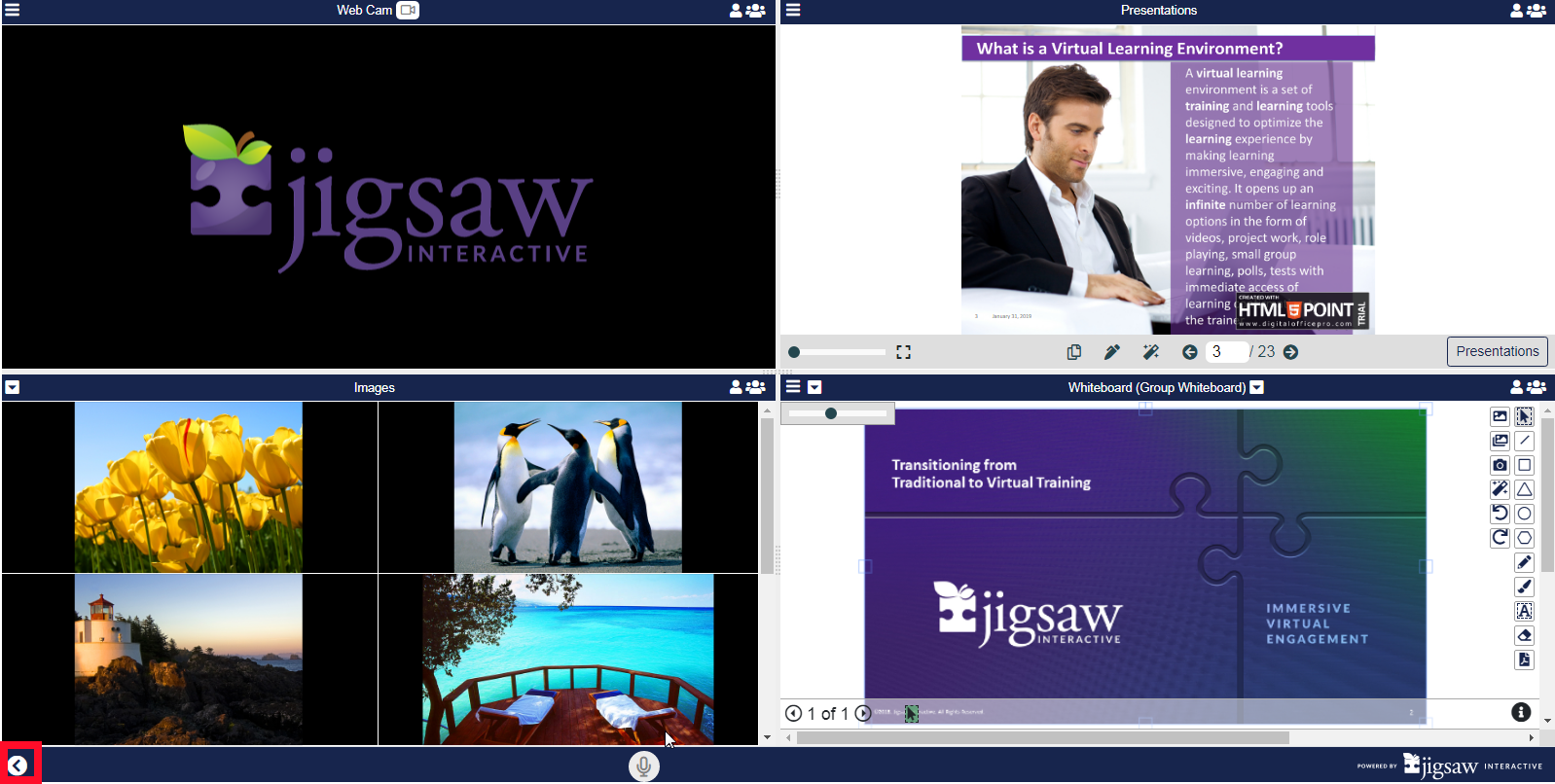Select the line drawing tool
This screenshot has width=1555, height=784.
tap(1524, 441)
